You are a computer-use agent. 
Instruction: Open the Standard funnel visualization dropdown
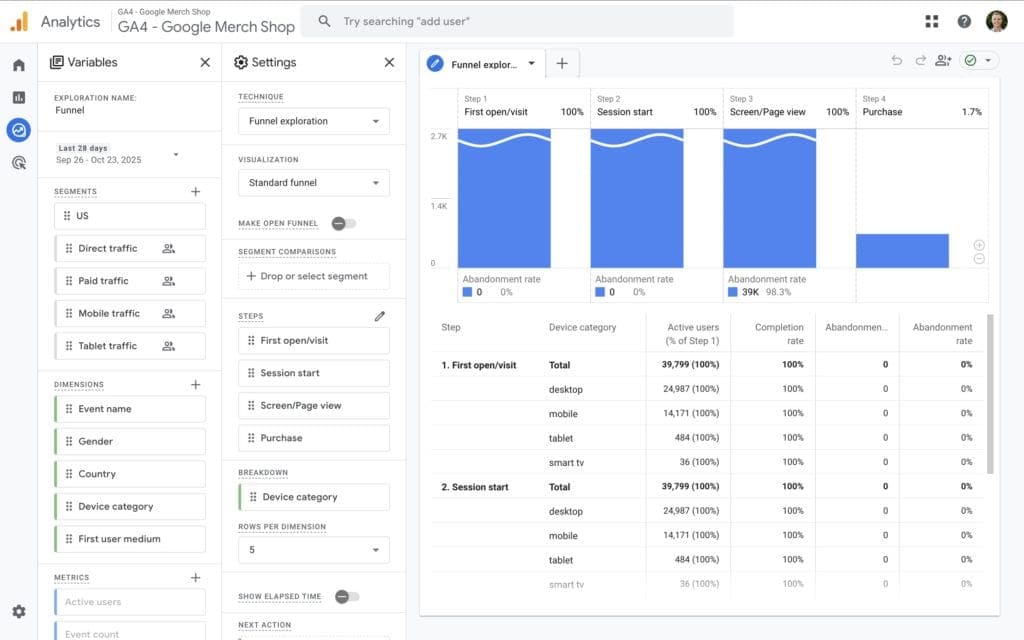(x=313, y=183)
